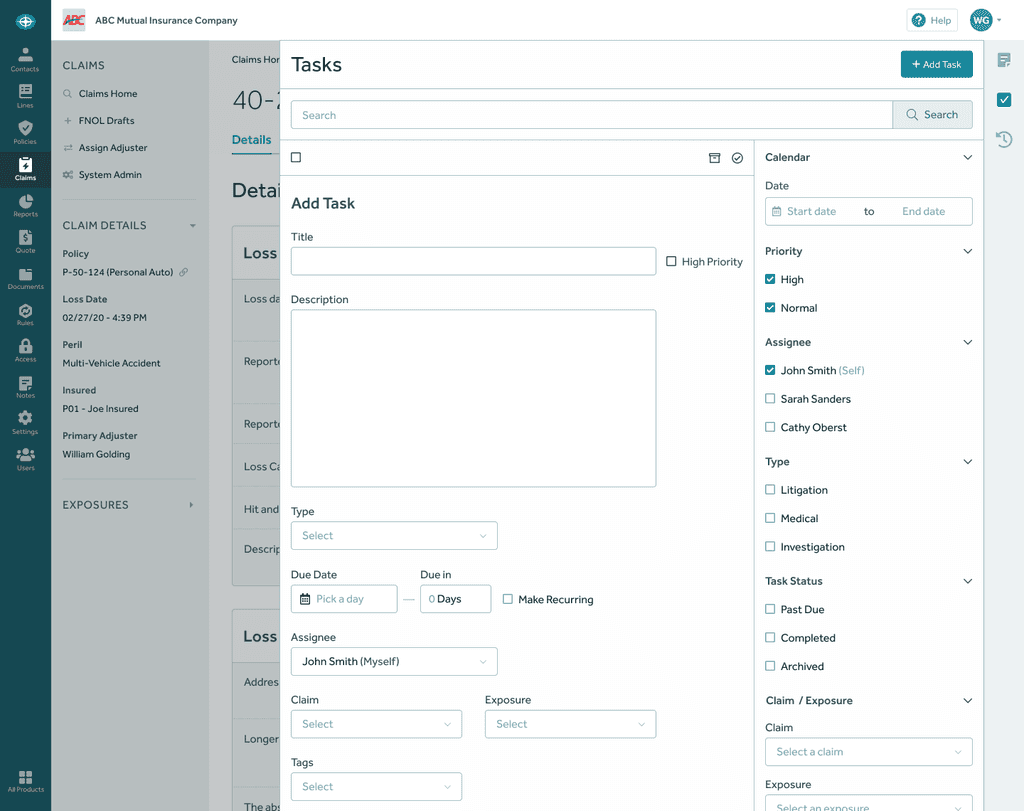Open Documents folder icon

click(25, 278)
